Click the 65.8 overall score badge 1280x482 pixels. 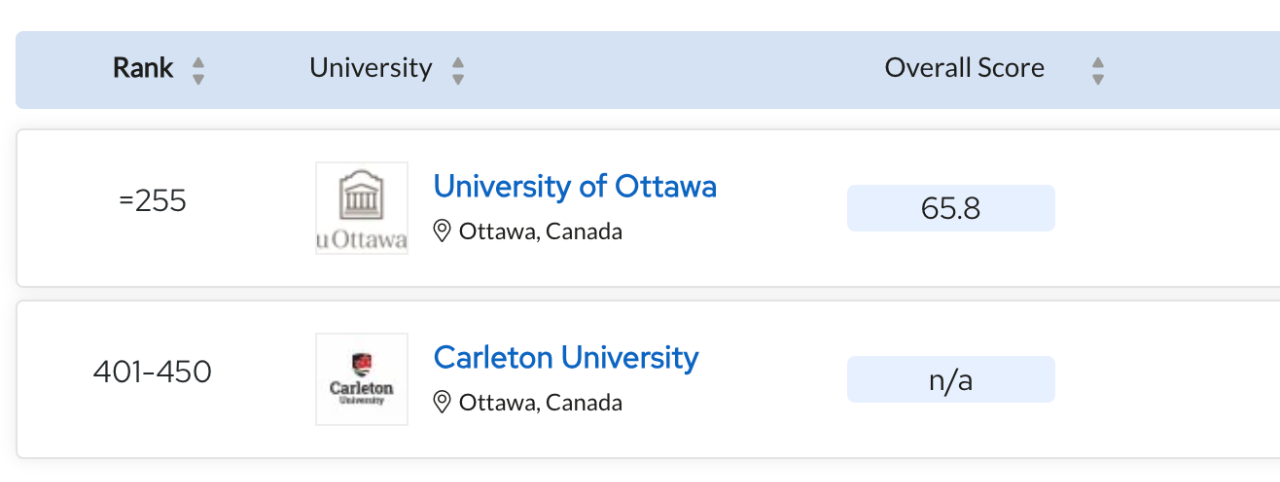tap(951, 208)
